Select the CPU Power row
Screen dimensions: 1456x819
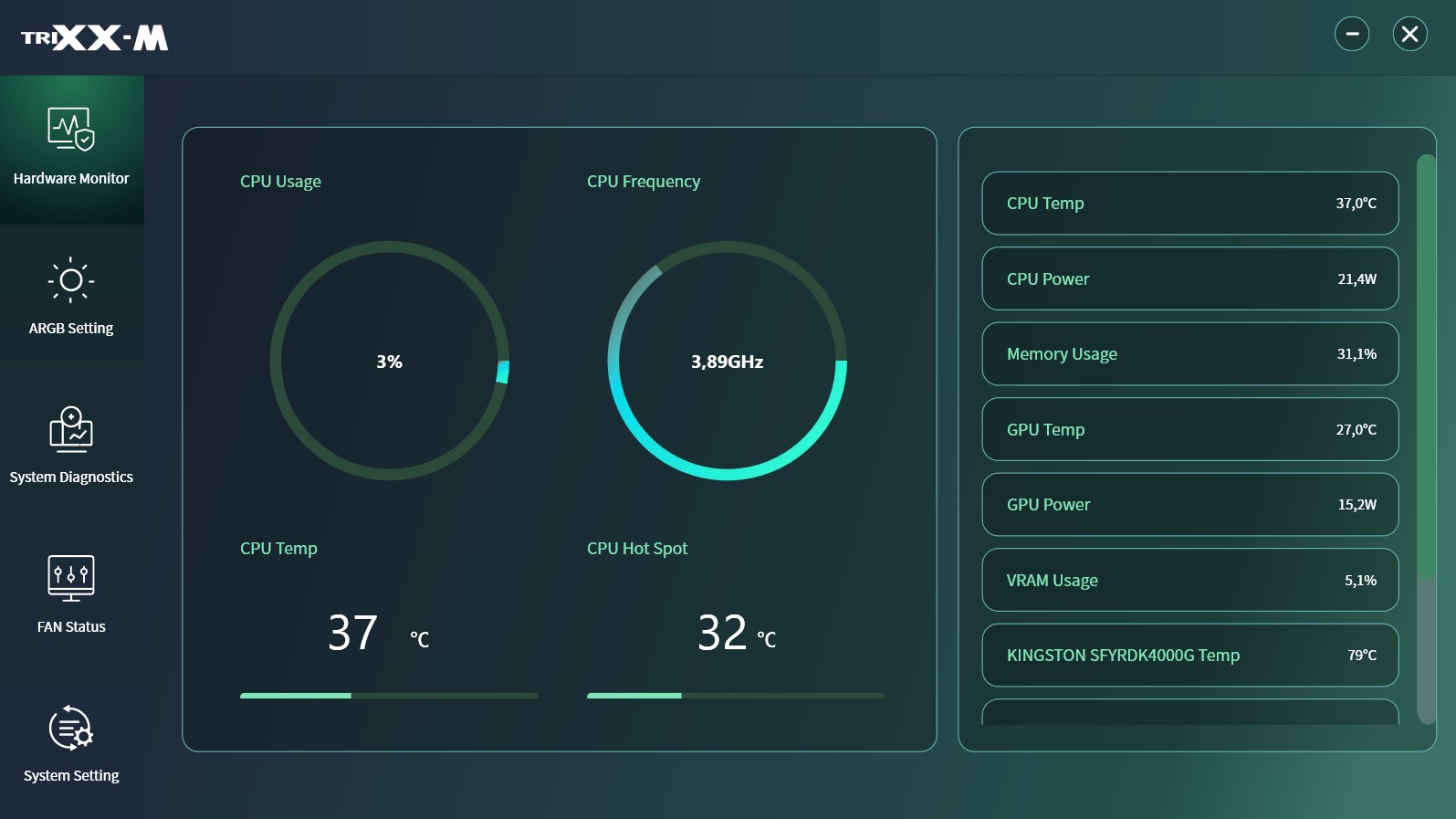coord(1189,278)
